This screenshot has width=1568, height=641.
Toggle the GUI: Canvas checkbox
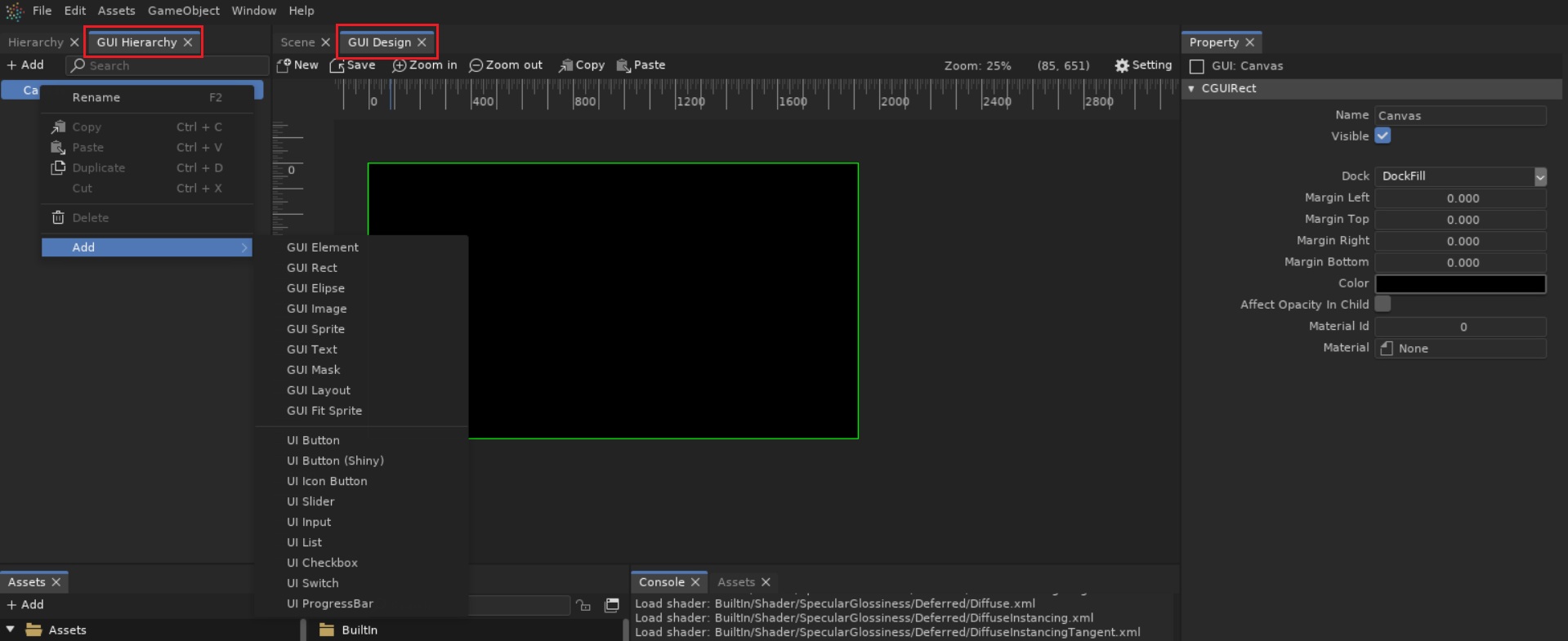[x=1197, y=66]
